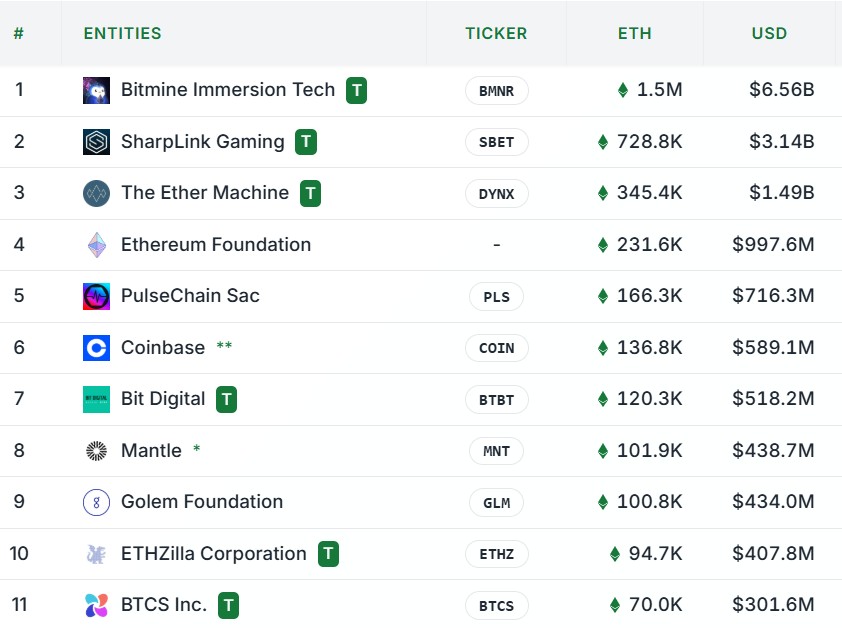Click the BTCS Inc. colorful logo
The width and height of the screenshot is (842, 628).
(x=96, y=605)
